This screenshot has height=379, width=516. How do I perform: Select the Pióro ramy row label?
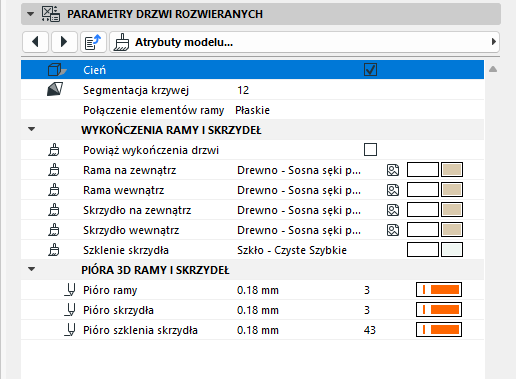(110, 290)
